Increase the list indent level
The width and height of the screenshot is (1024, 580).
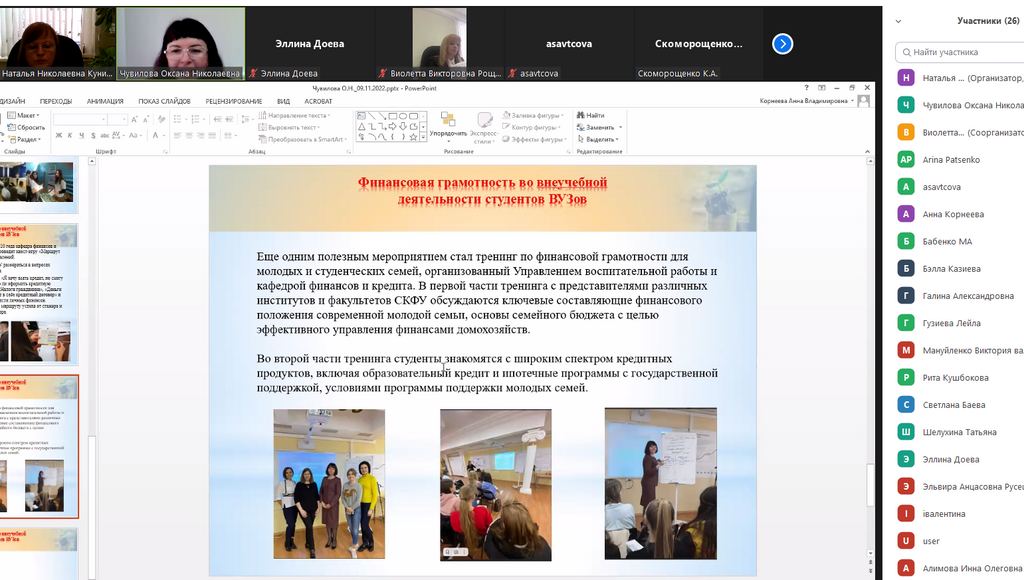tap(231, 119)
